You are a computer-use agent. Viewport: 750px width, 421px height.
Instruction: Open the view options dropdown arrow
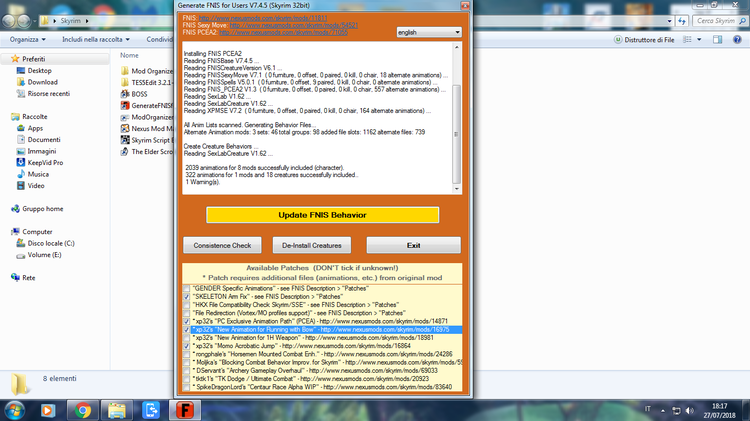[x=699, y=40]
